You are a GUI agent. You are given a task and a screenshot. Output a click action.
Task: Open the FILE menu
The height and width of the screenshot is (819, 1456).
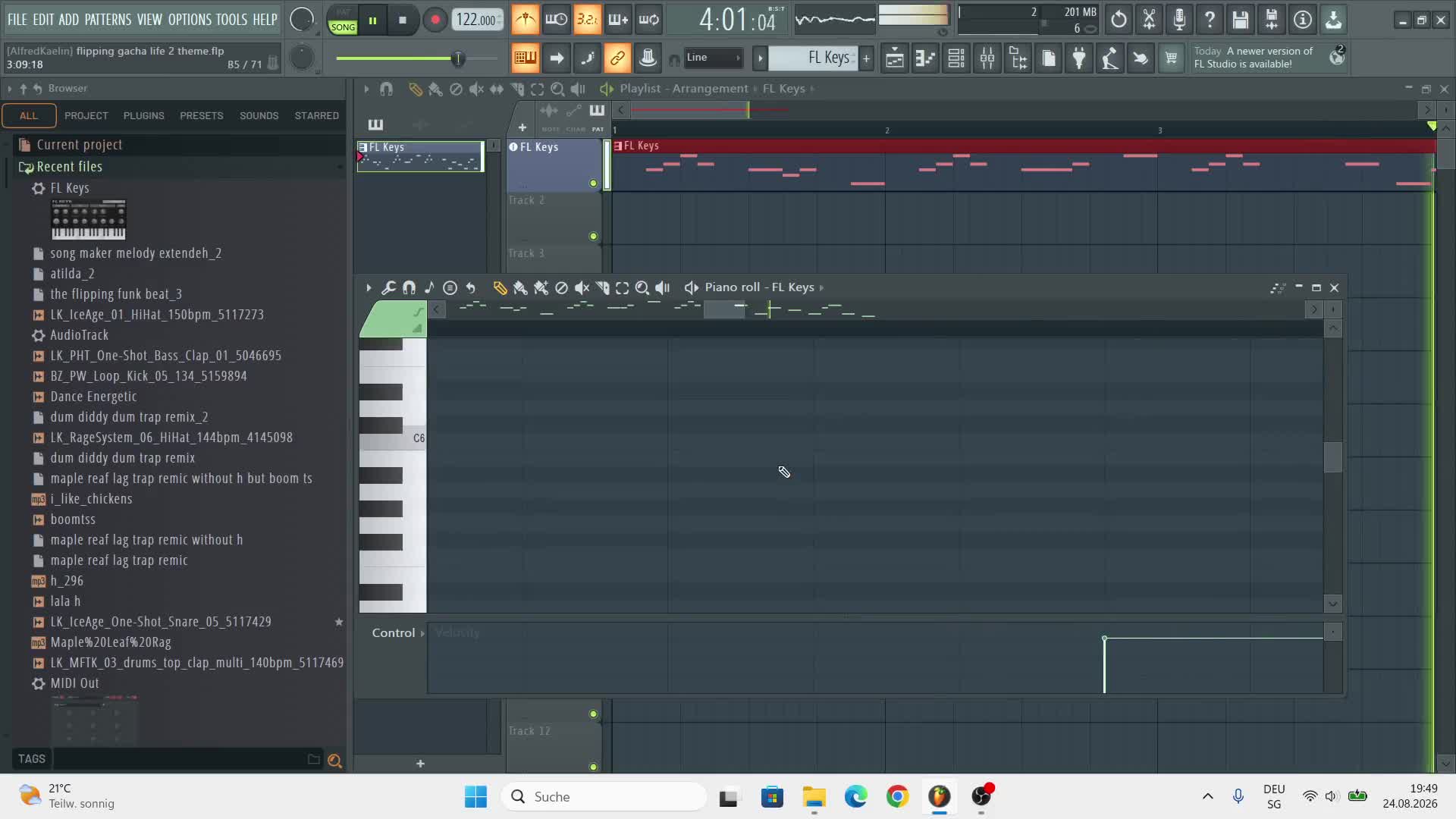coord(17,20)
